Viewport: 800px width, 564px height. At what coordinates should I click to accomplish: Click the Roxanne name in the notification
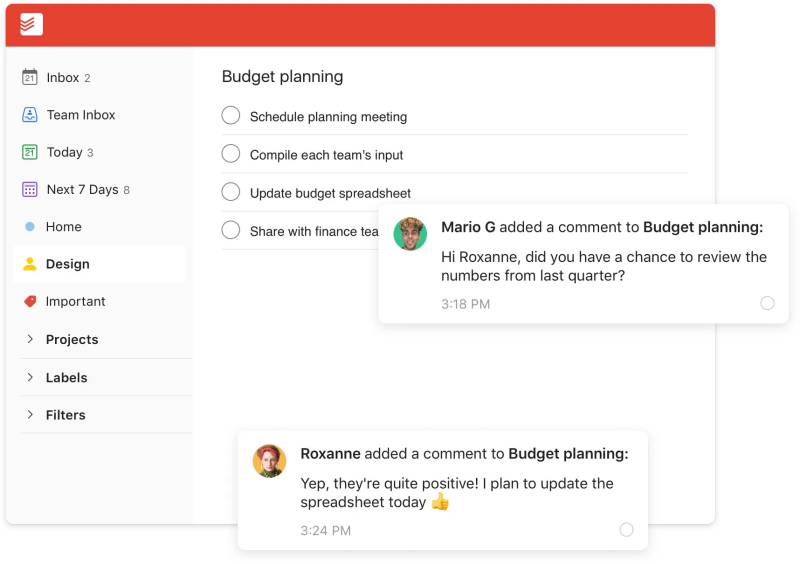point(330,454)
